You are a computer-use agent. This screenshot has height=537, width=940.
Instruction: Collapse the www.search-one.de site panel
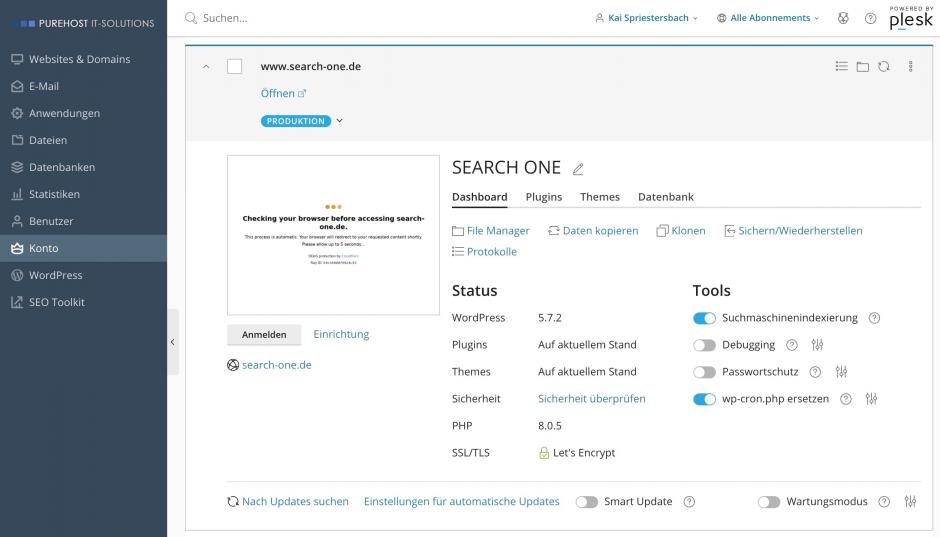click(x=206, y=67)
